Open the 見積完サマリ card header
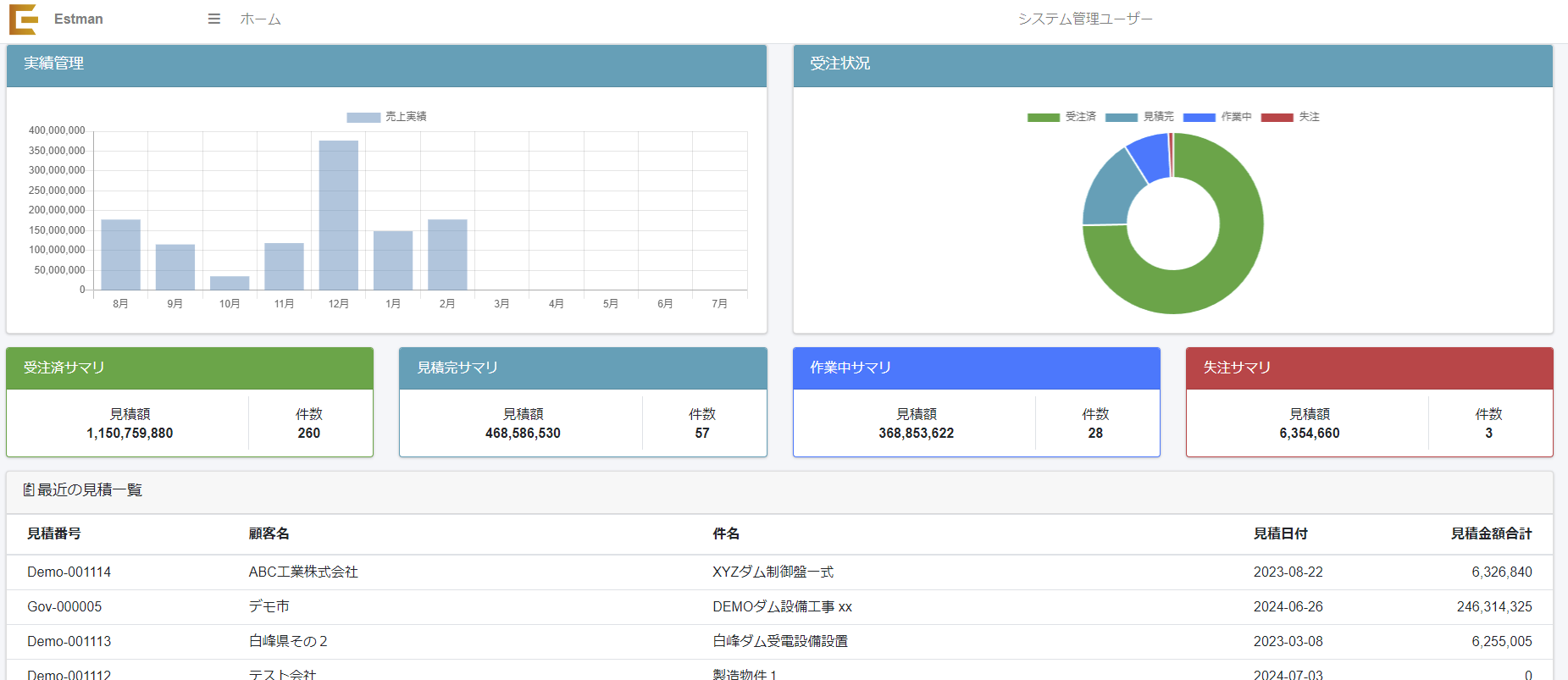1568x680 pixels. click(583, 368)
